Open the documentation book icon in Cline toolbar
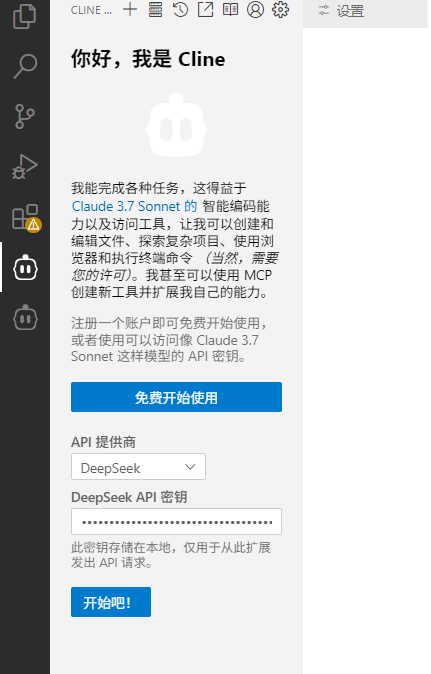The height and width of the screenshot is (674, 431). tap(230, 9)
